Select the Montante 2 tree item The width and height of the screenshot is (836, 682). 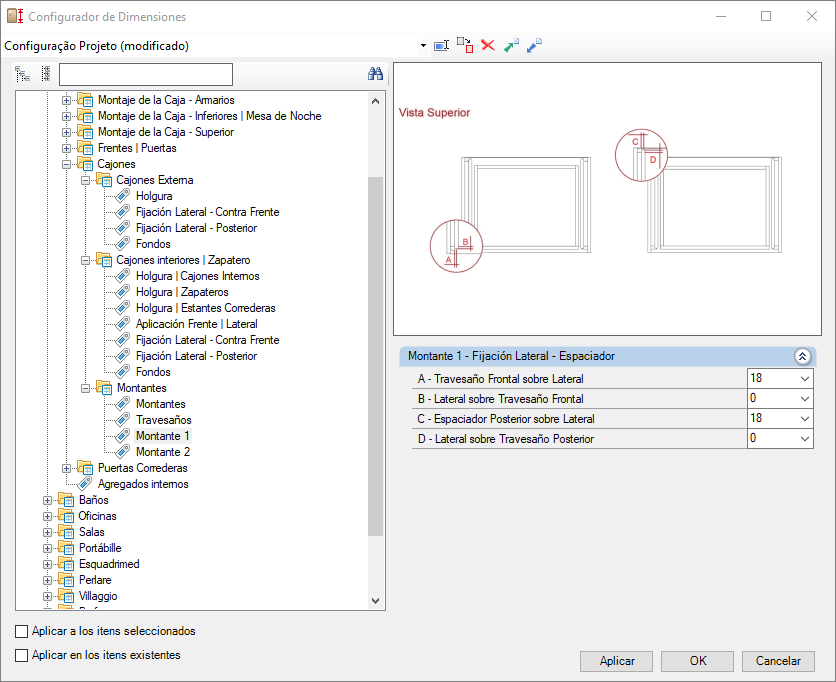[163, 452]
